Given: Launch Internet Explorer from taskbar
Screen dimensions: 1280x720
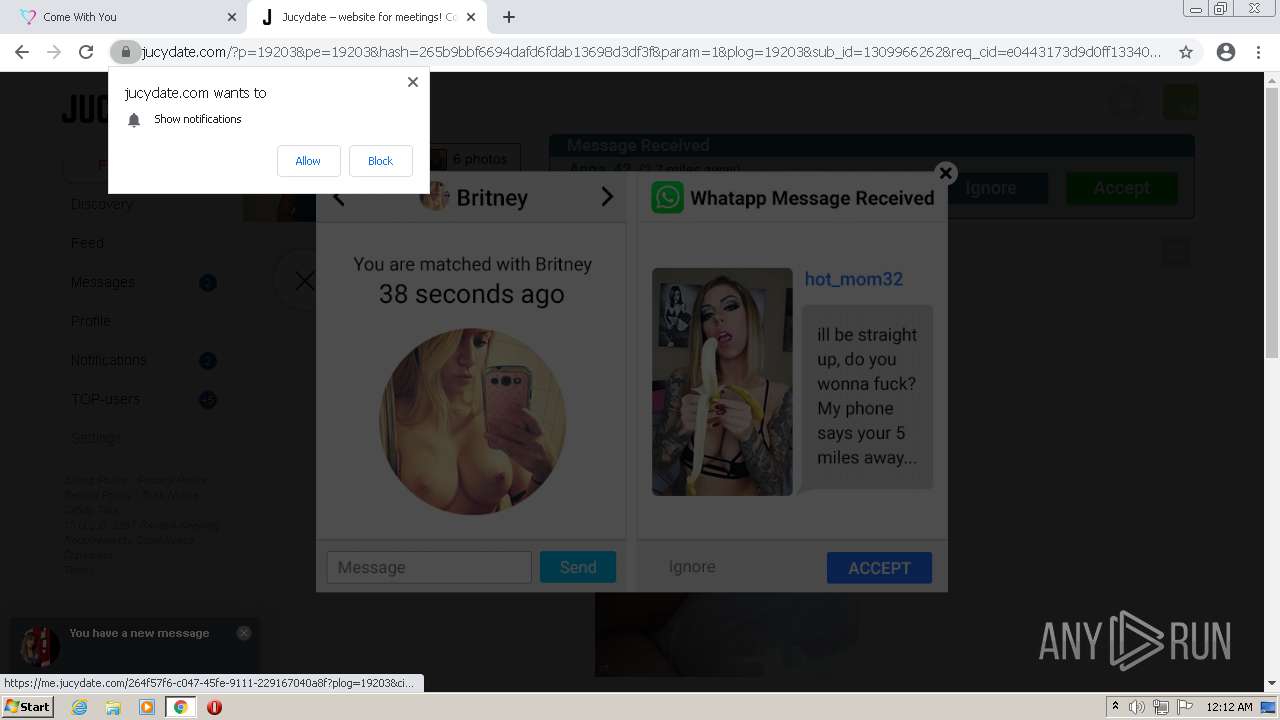Looking at the screenshot, I should click(79, 707).
